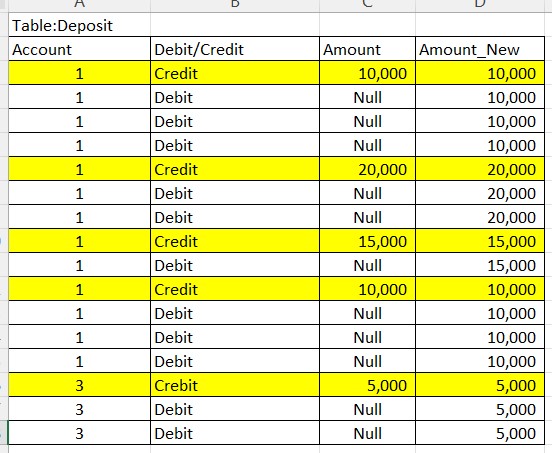Select the Debit/Credit header cell
552x453 pixels.
(235, 49)
